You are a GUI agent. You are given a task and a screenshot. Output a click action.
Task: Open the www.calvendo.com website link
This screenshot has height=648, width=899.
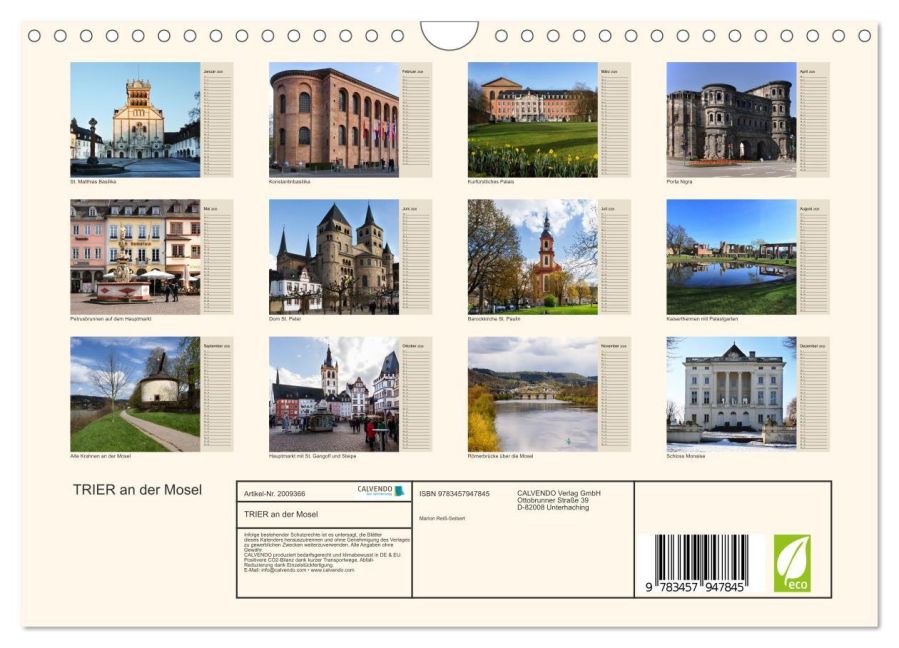(333, 570)
